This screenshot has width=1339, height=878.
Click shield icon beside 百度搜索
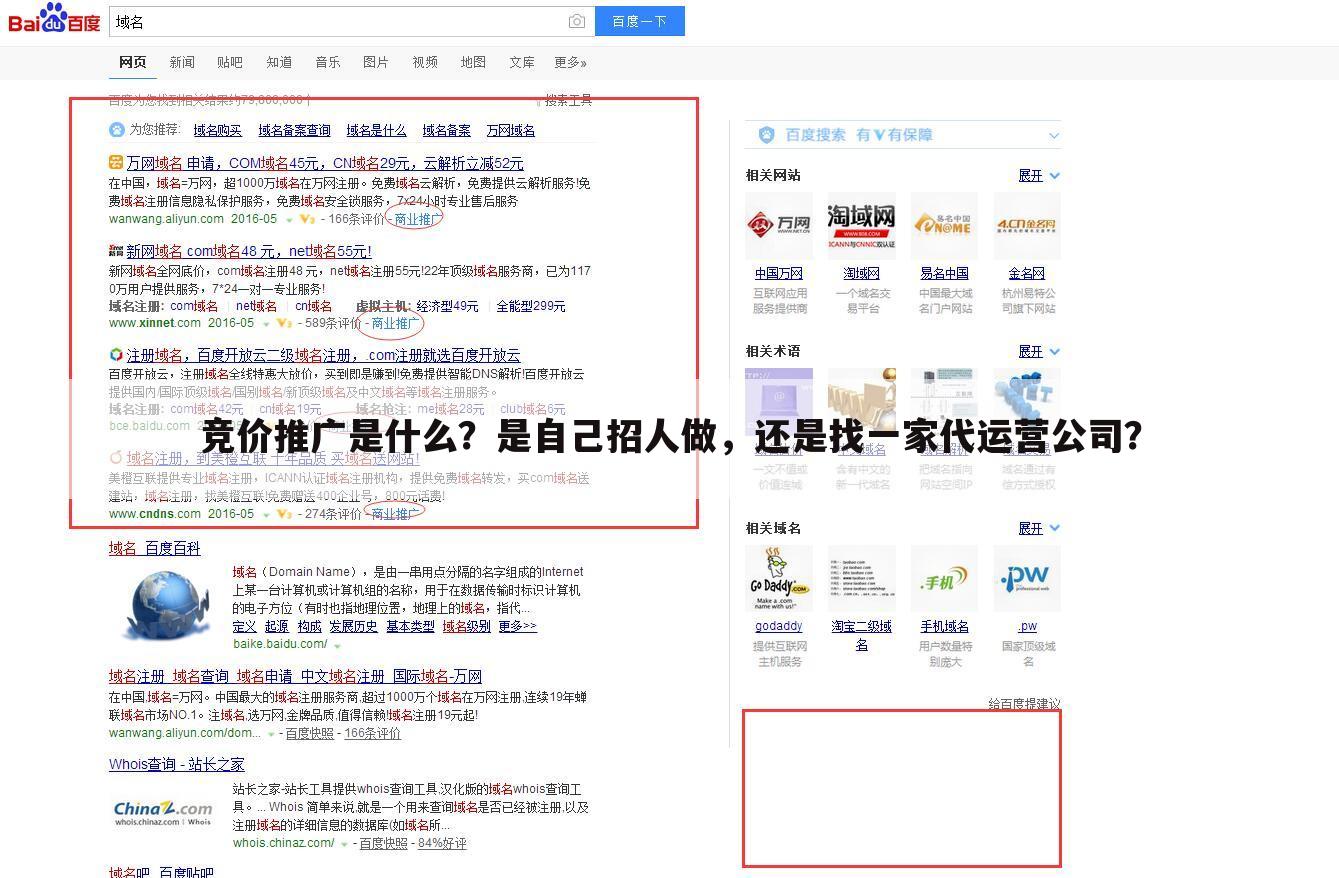pyautogui.click(x=767, y=134)
